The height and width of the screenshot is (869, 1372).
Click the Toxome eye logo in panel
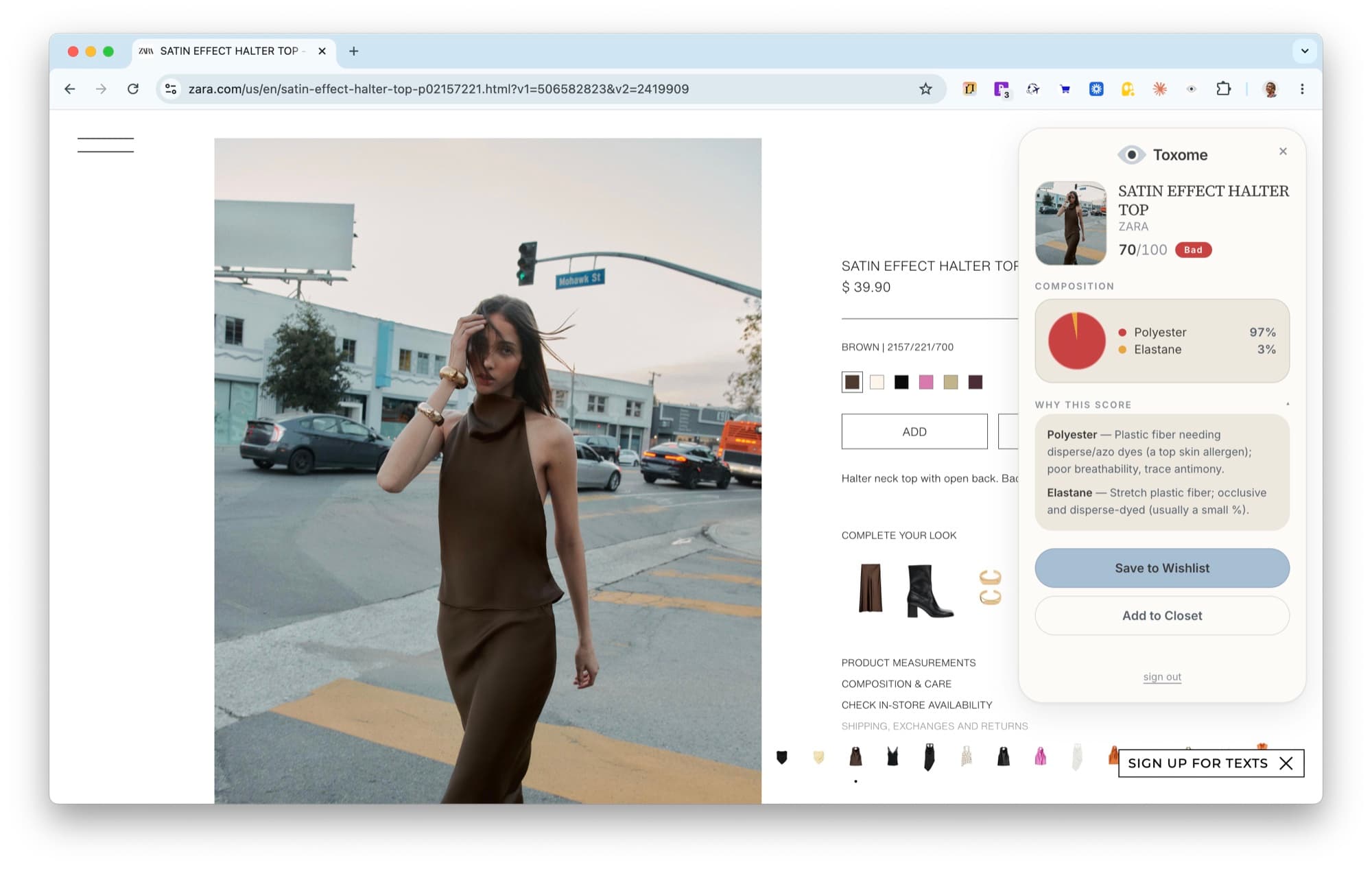coord(1131,155)
